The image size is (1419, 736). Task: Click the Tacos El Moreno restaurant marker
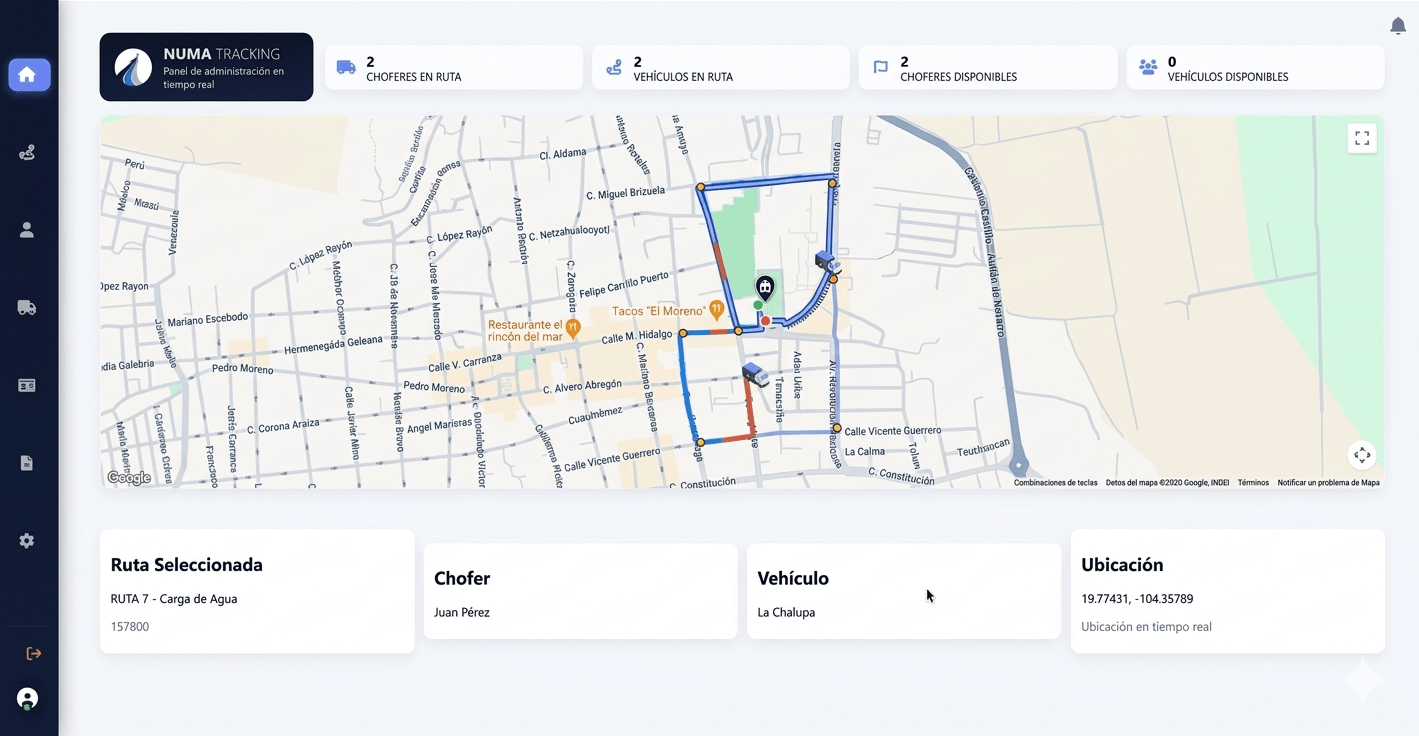pos(715,310)
